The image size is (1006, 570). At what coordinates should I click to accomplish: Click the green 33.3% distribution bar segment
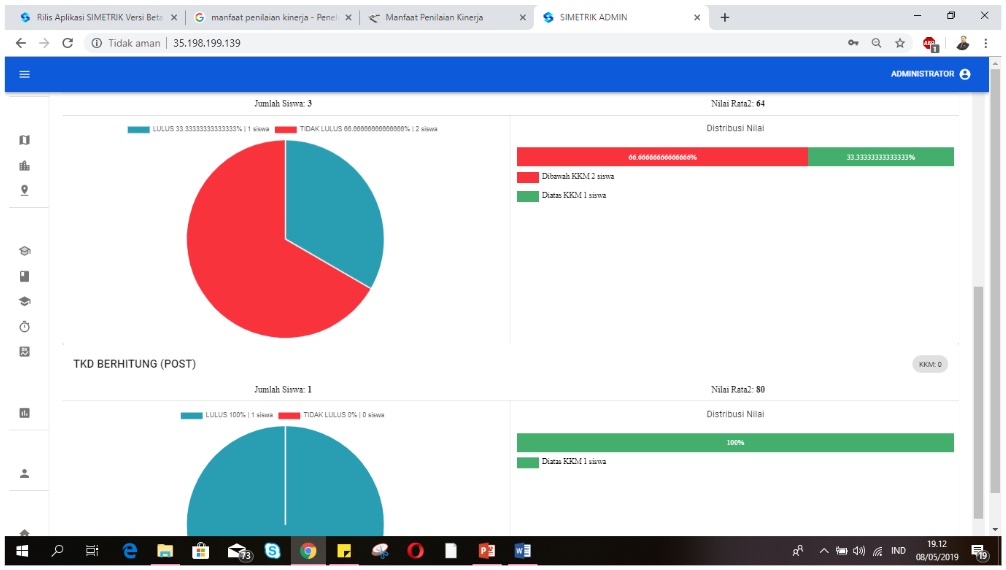coord(880,157)
